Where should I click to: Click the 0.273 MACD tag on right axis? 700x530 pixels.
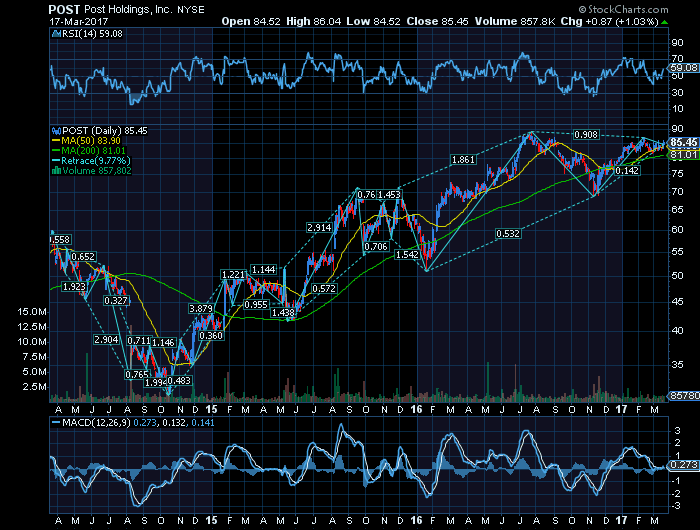[683, 465]
